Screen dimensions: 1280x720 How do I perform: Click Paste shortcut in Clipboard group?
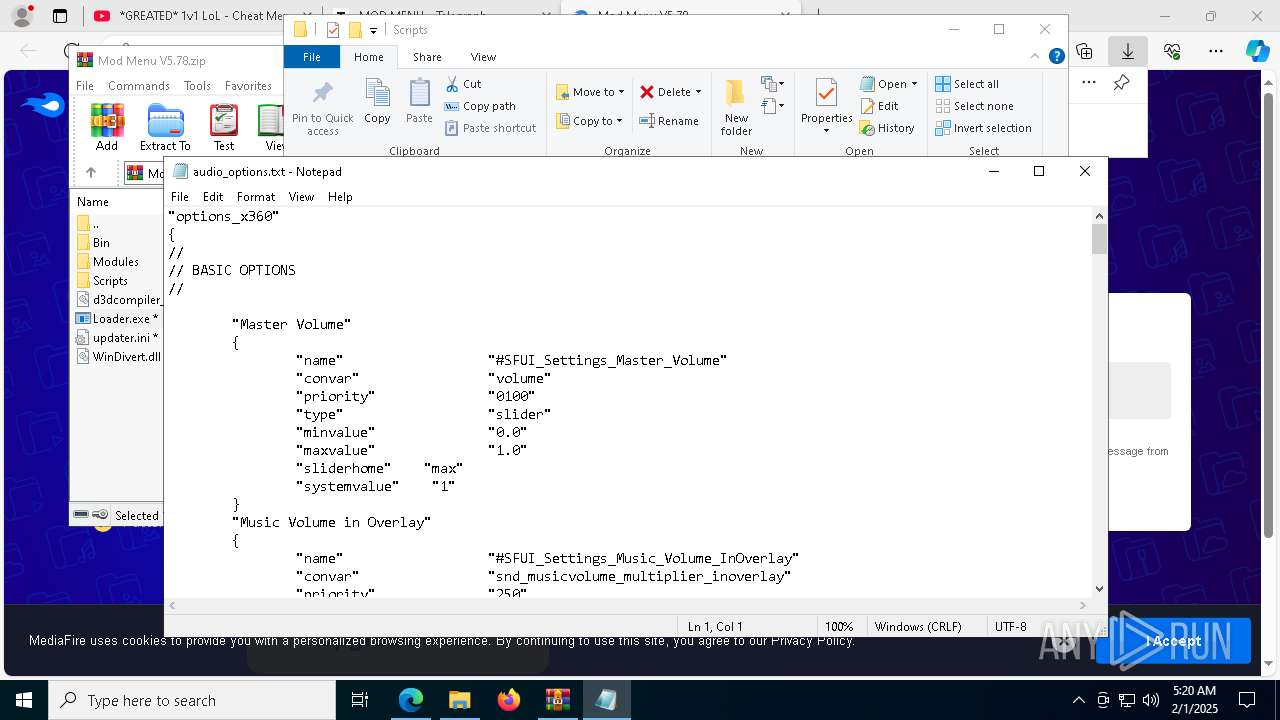point(490,128)
